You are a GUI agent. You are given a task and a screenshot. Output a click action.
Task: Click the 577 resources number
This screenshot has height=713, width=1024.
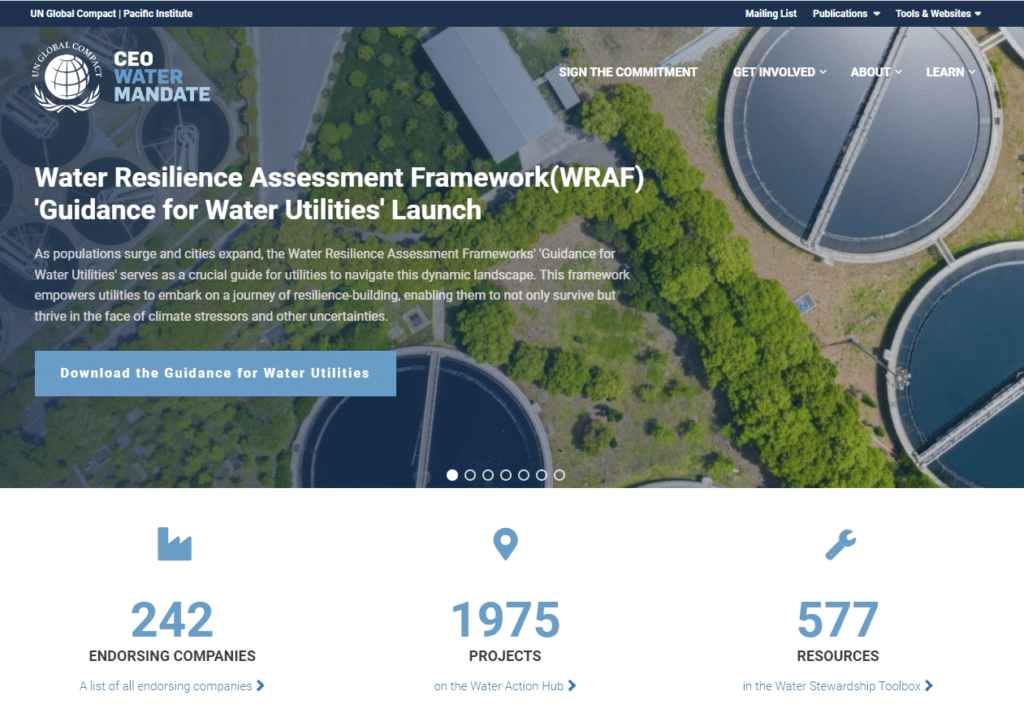838,620
